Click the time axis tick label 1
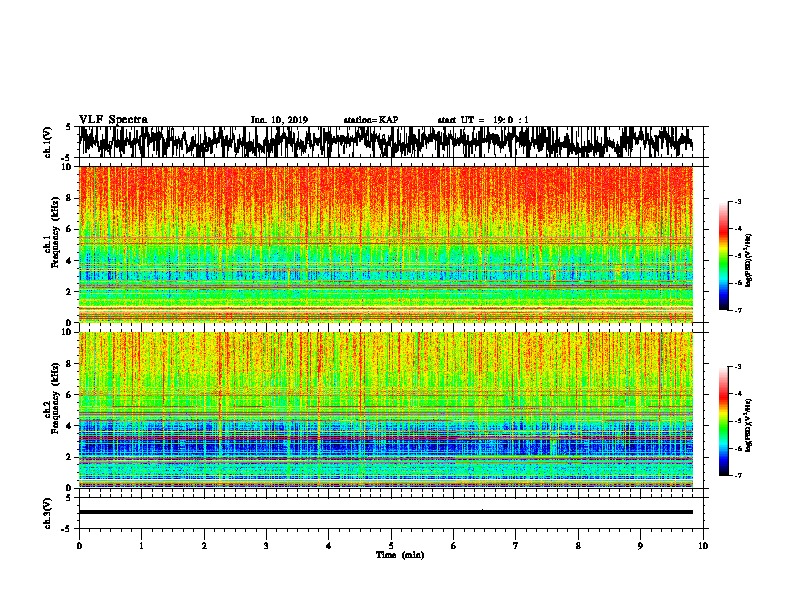 coord(141,546)
